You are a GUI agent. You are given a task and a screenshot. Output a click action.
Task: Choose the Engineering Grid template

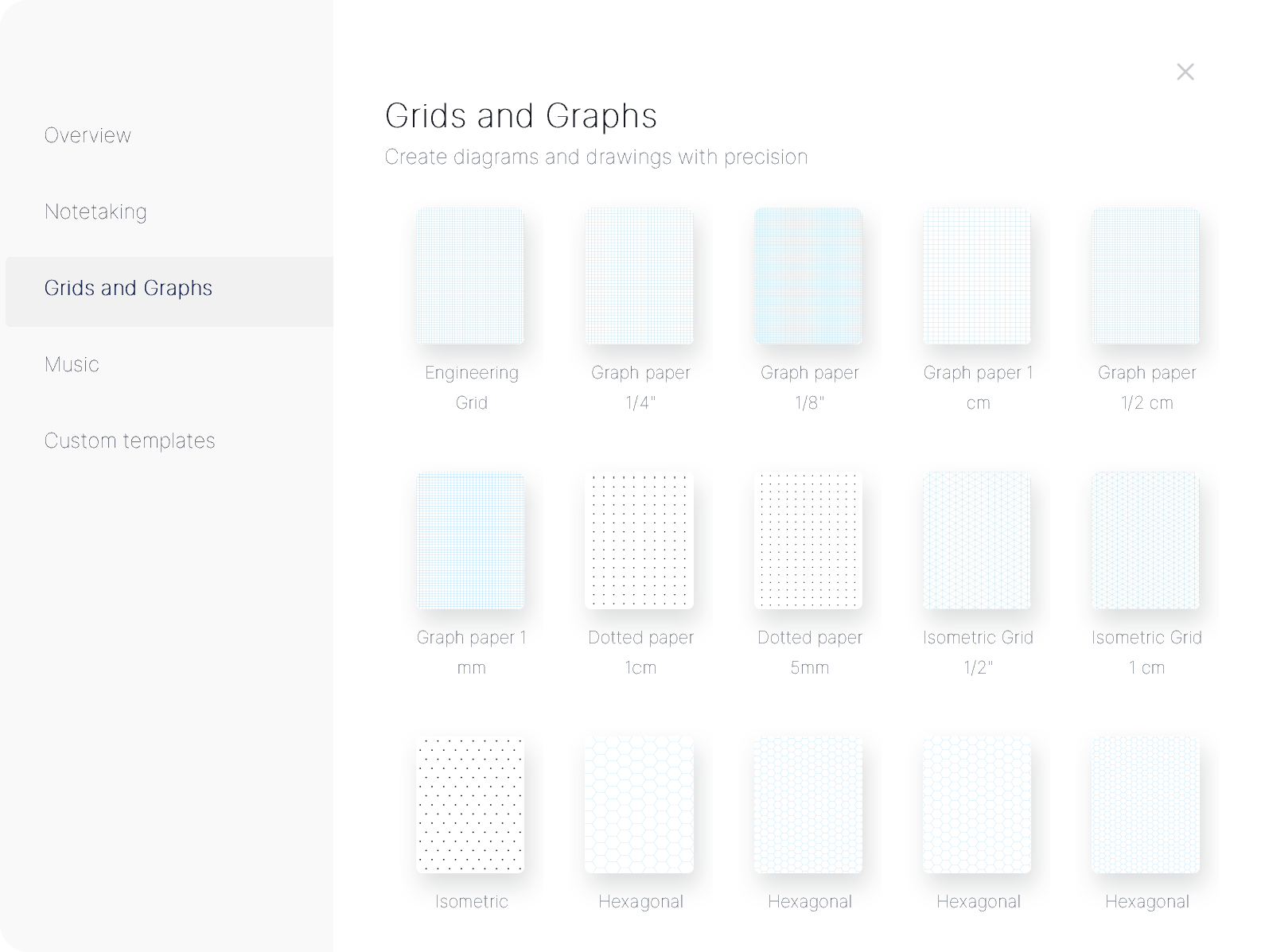coord(470,276)
